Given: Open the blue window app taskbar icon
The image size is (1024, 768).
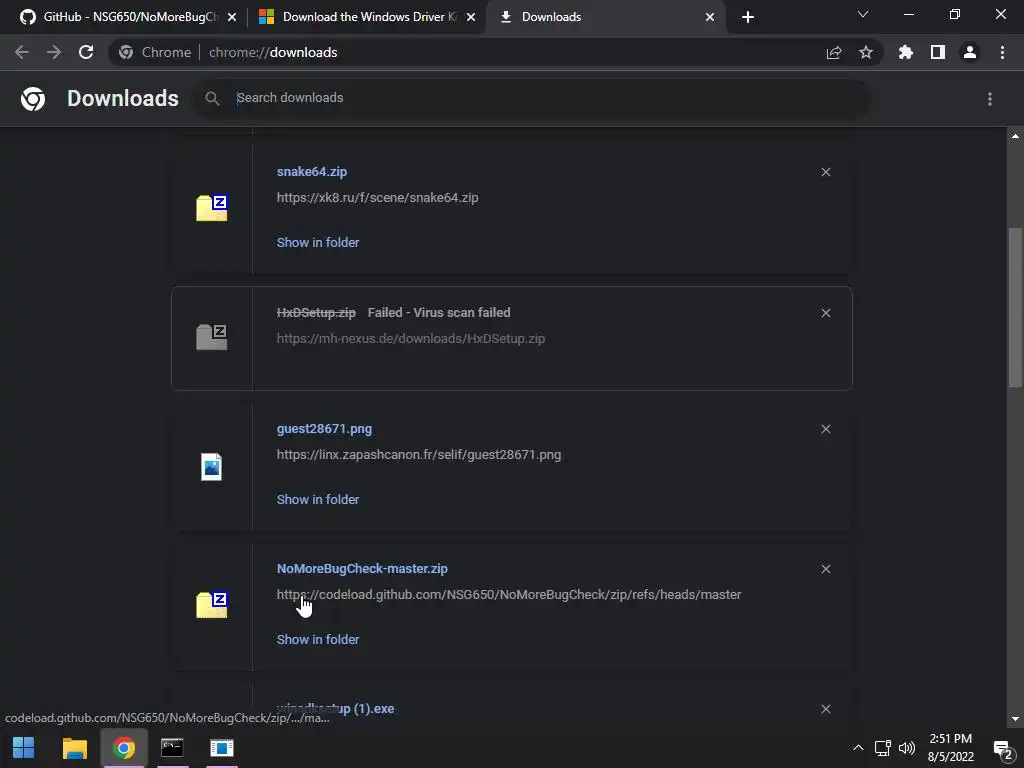Looking at the screenshot, I should click(x=222, y=748).
